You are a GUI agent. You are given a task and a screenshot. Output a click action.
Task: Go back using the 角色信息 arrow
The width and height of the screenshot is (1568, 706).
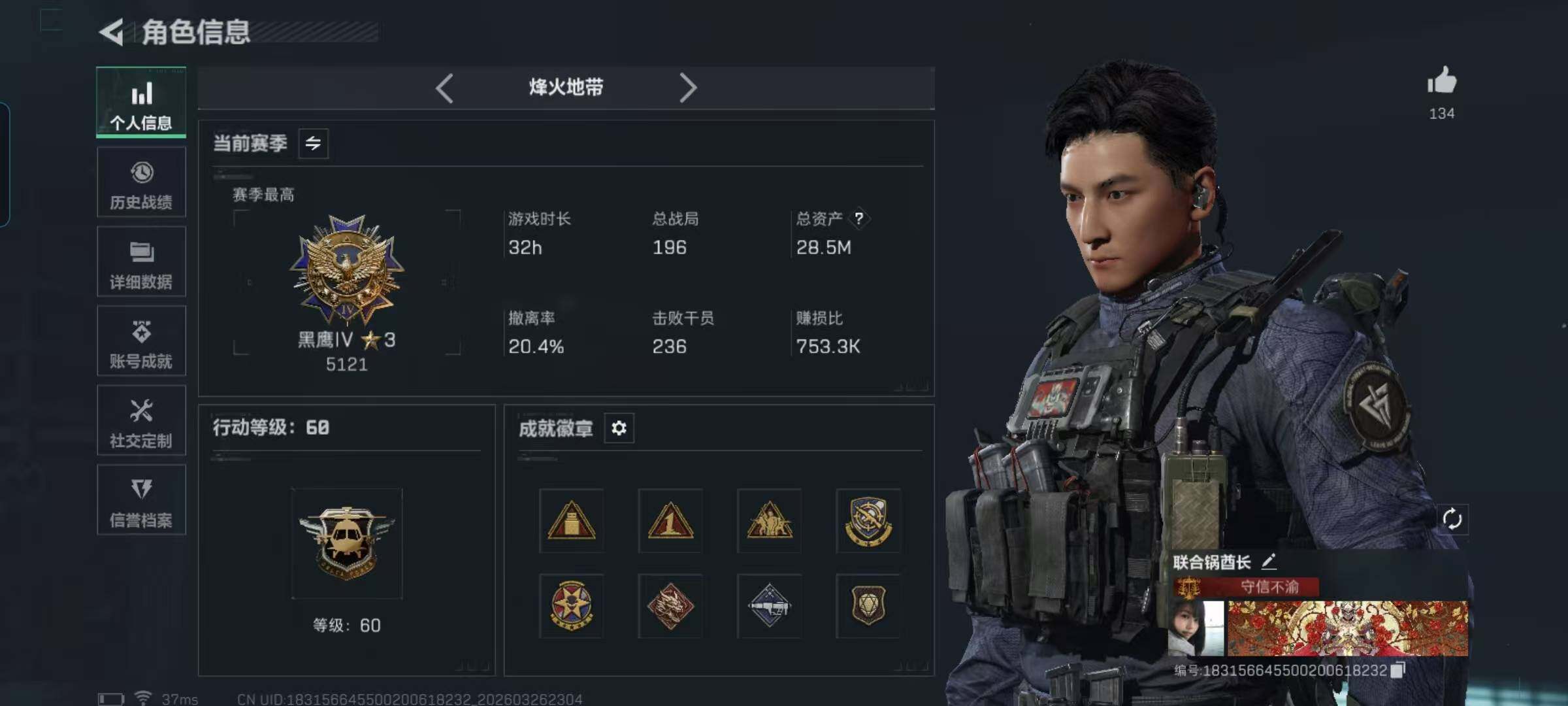pyautogui.click(x=112, y=32)
